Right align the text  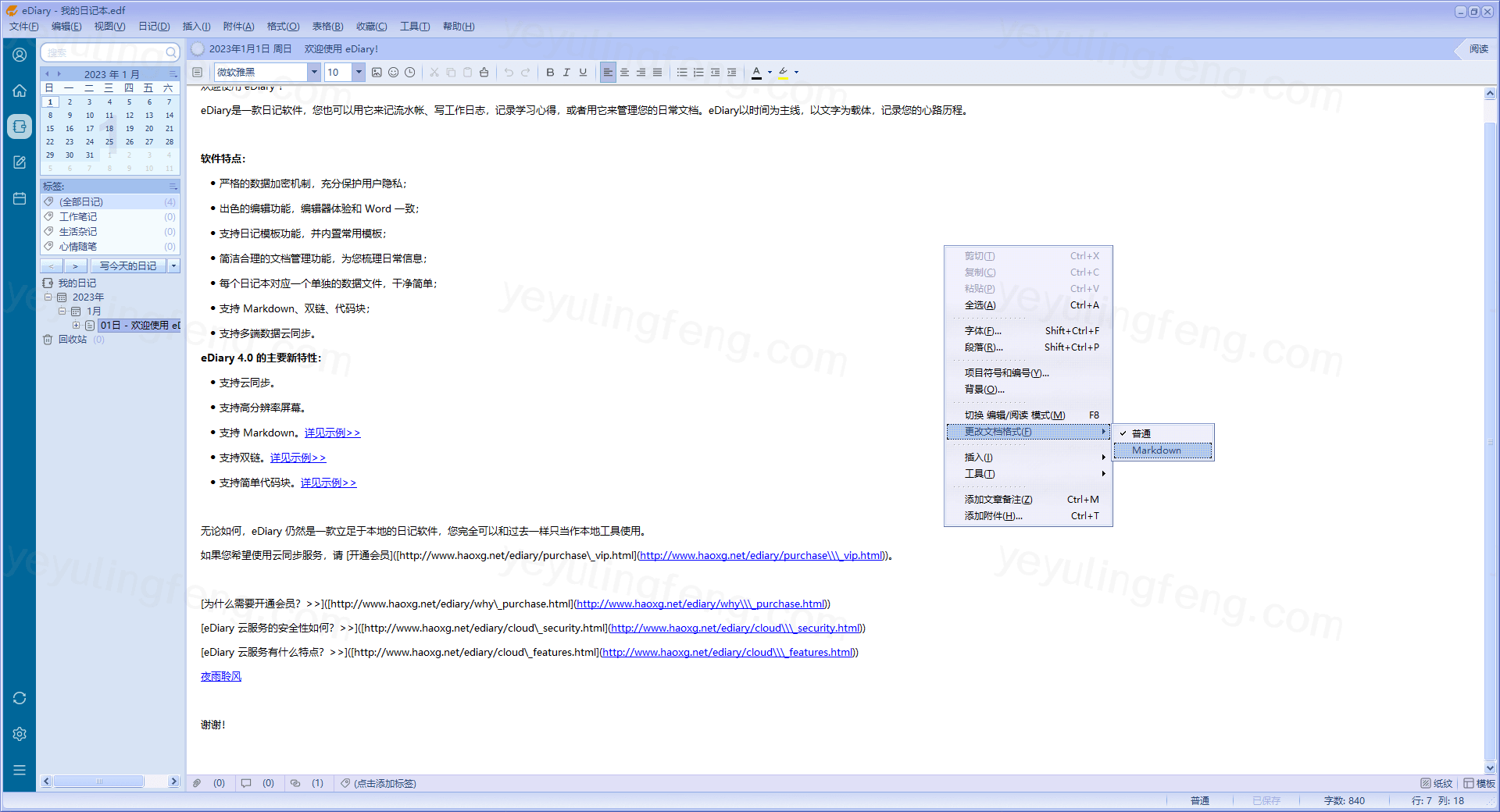[641, 73]
